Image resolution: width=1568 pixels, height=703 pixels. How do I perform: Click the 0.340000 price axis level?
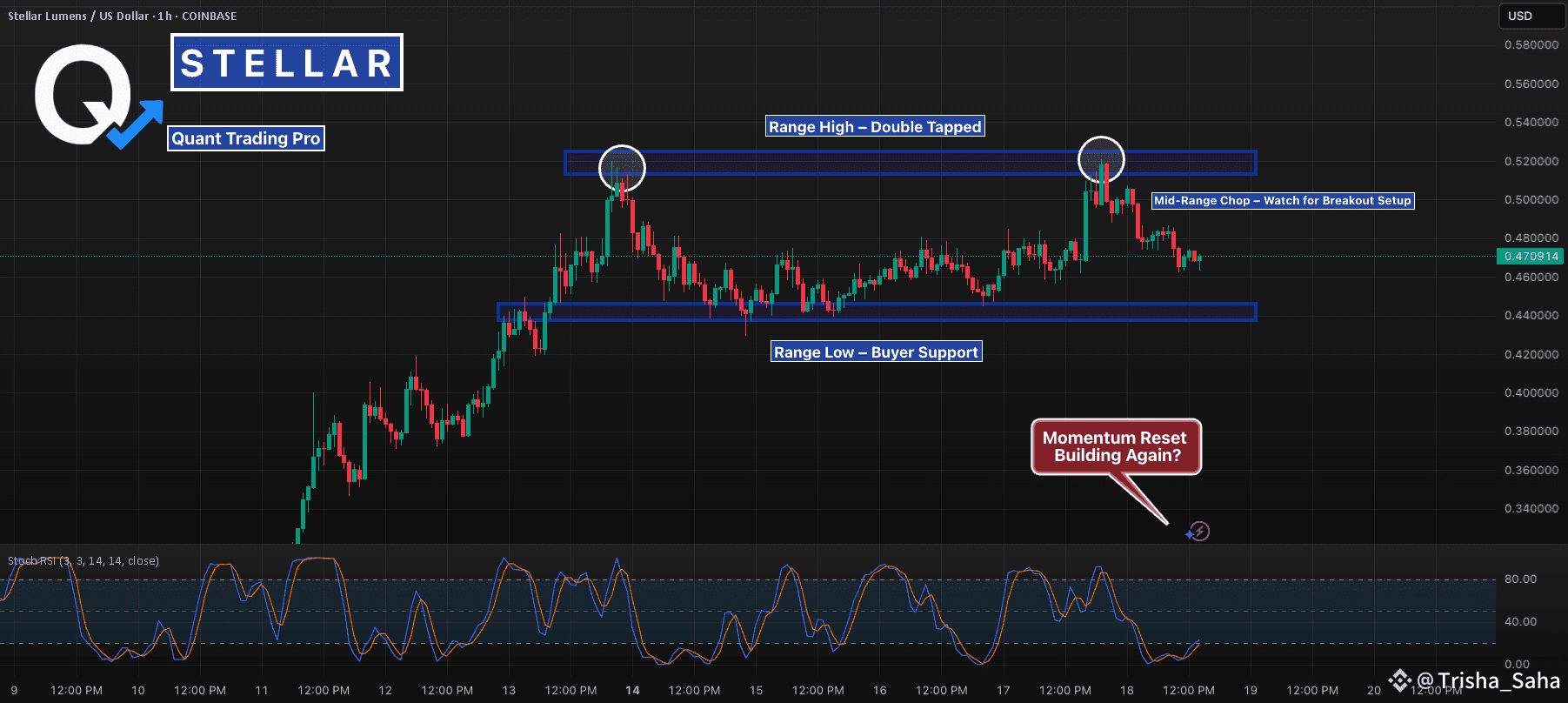click(x=1531, y=509)
